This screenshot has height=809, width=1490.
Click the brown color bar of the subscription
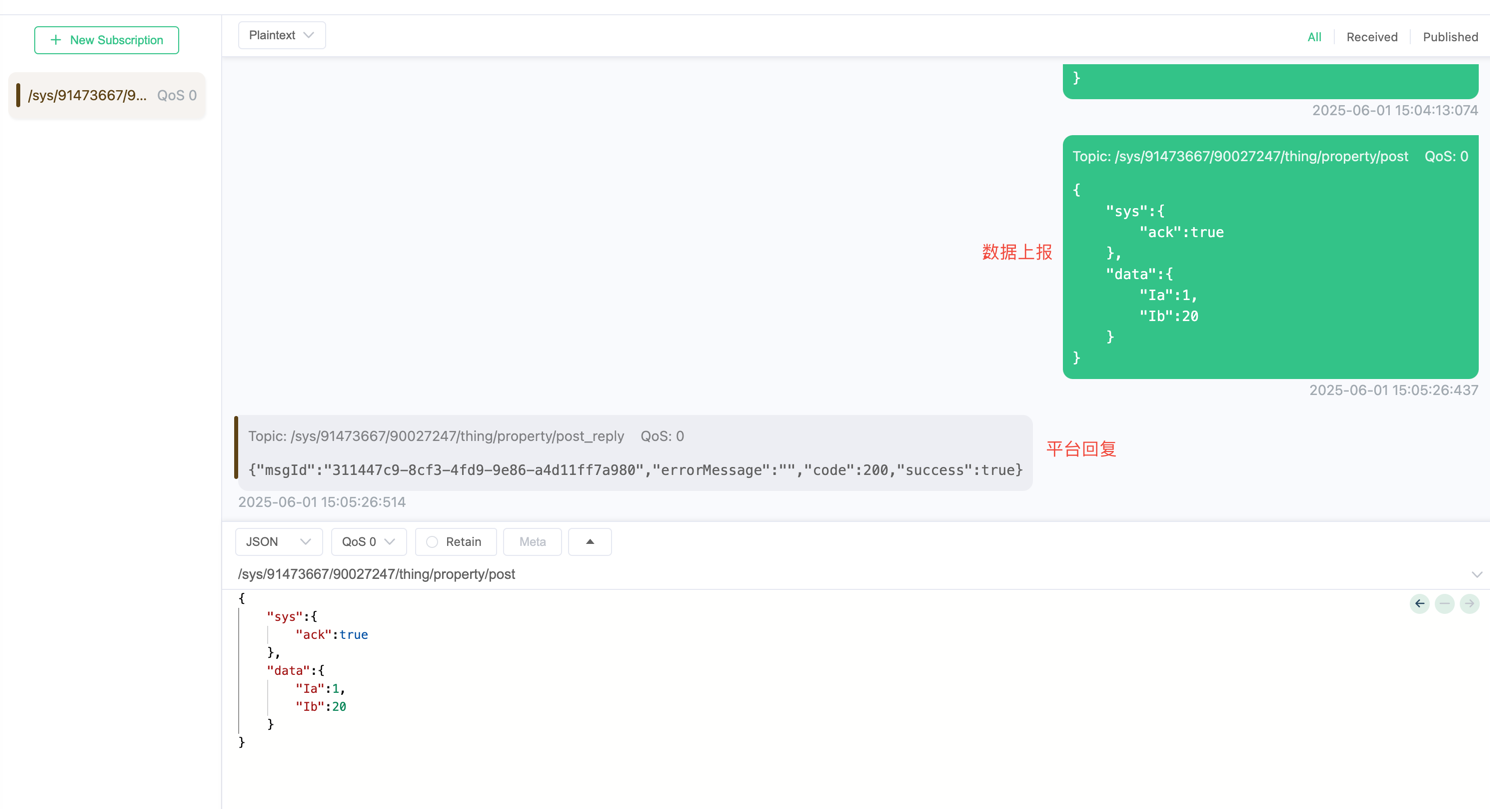[18, 96]
